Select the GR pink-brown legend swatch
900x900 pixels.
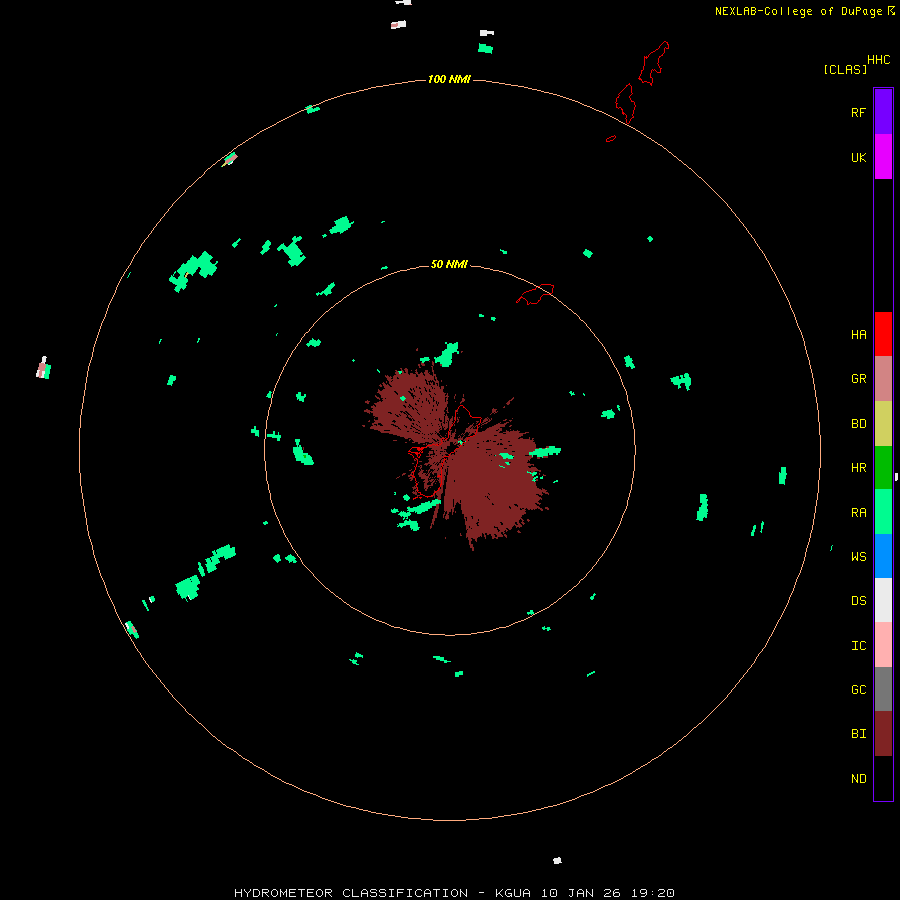pos(883,379)
